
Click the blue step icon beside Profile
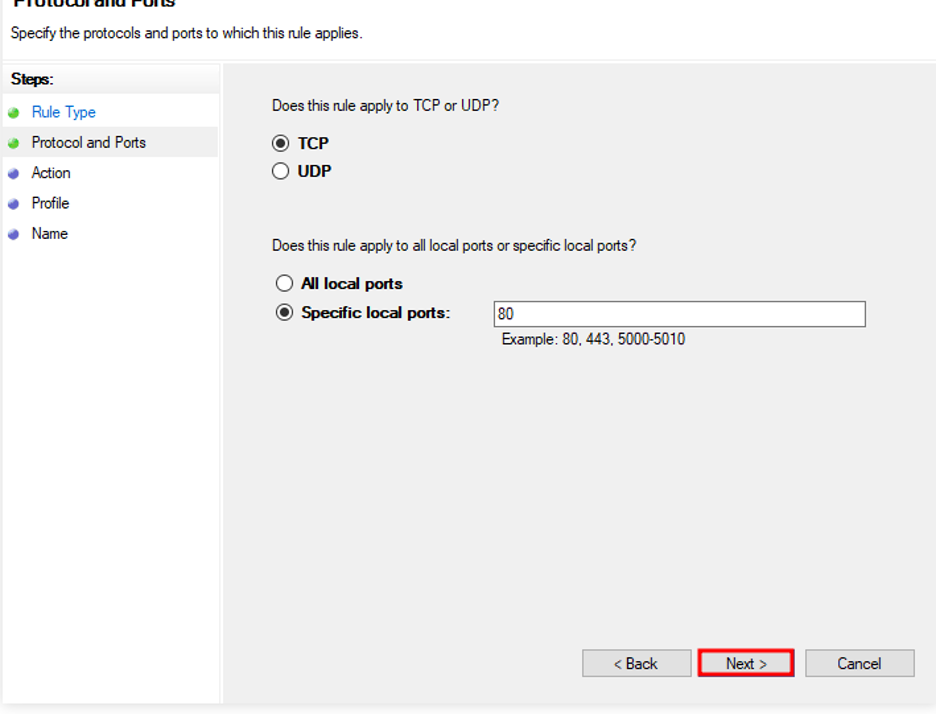(x=14, y=203)
